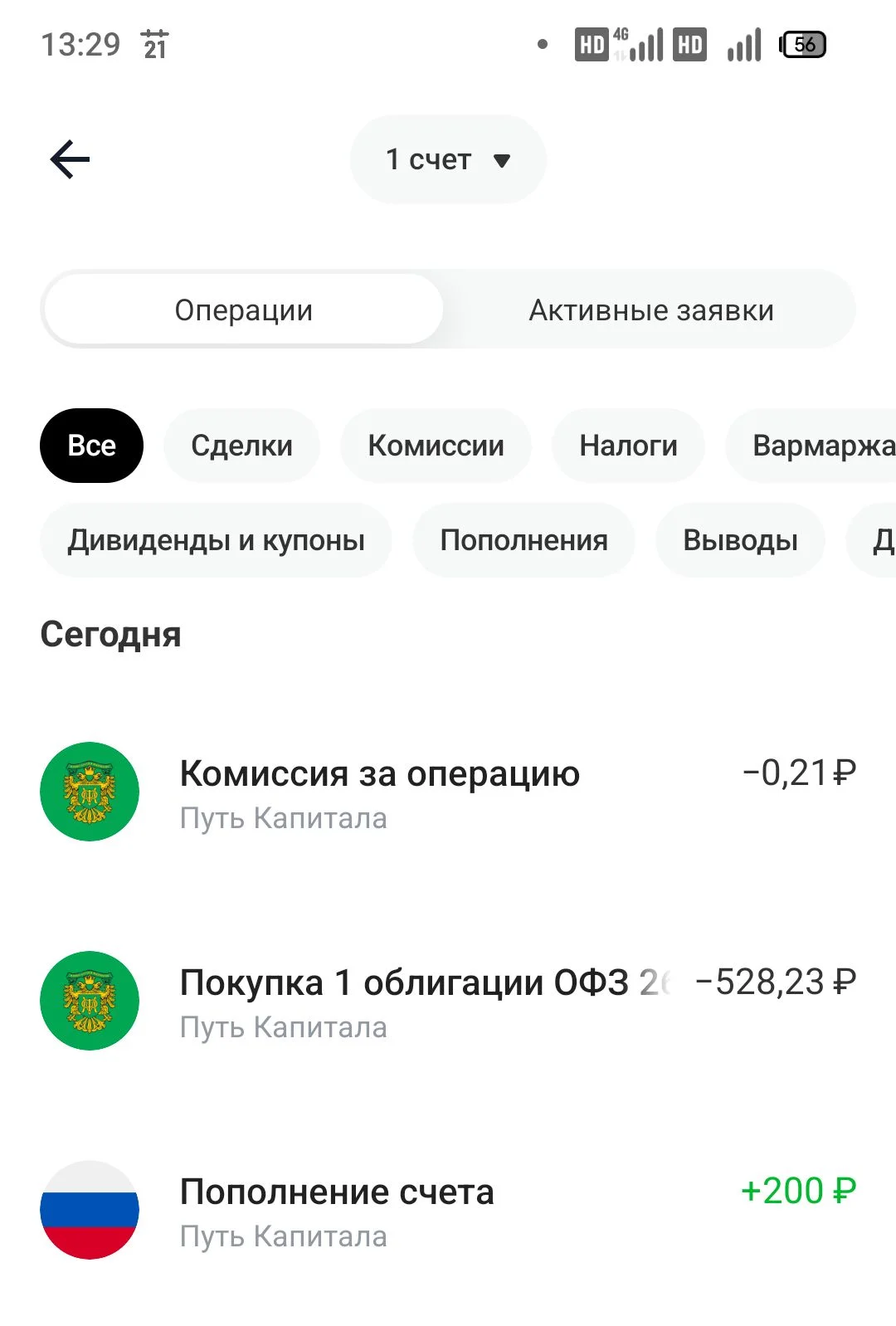896x1326 pixels.
Task: Toggle the «Комиссии» filter chip
Action: pos(436,446)
